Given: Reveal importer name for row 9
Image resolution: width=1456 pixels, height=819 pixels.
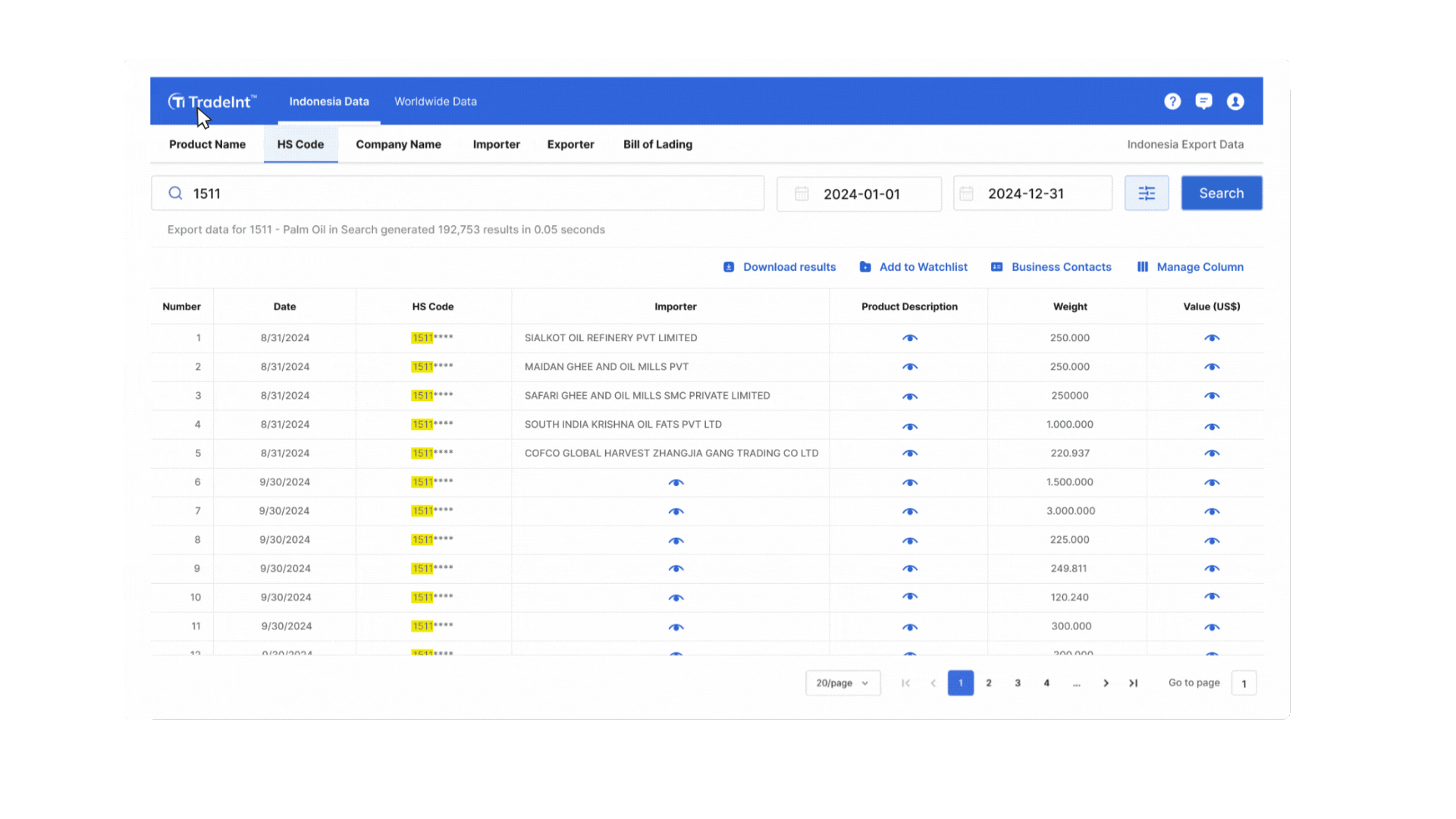Looking at the screenshot, I should click(676, 569).
